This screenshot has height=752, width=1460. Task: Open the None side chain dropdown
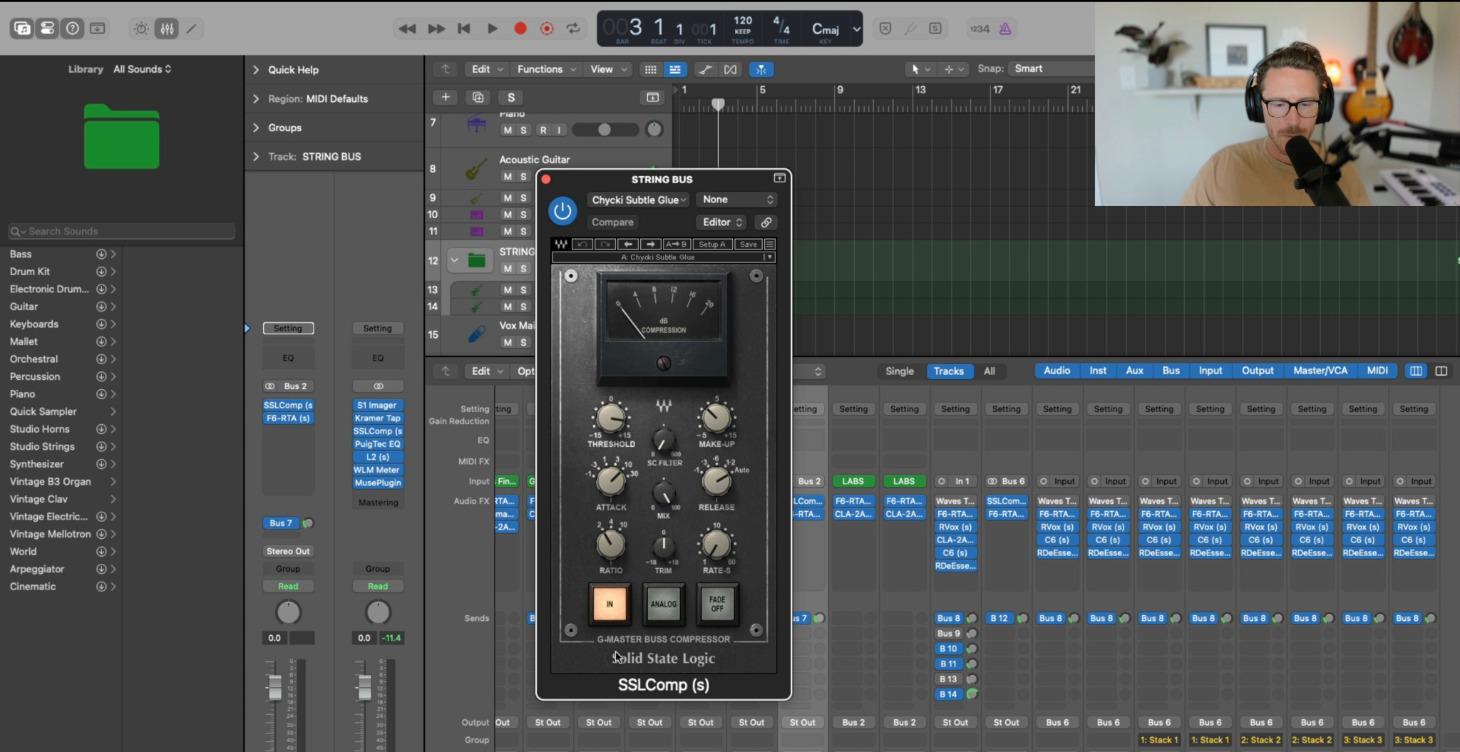point(736,200)
